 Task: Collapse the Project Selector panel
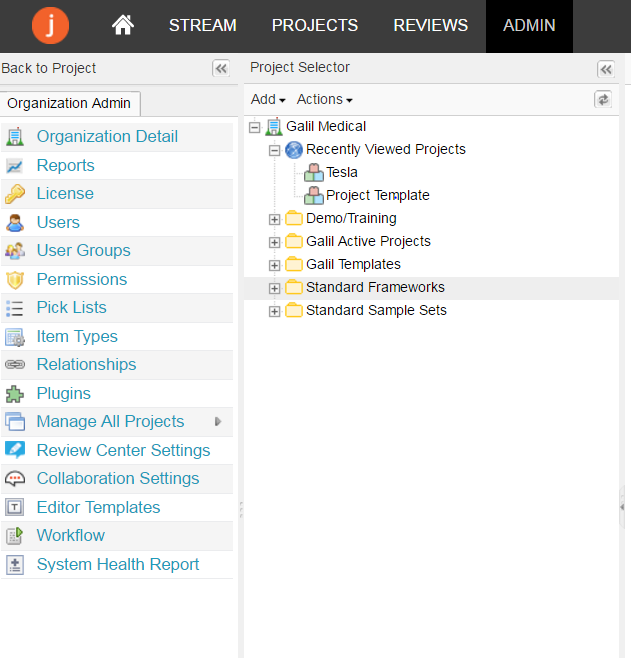point(606,69)
